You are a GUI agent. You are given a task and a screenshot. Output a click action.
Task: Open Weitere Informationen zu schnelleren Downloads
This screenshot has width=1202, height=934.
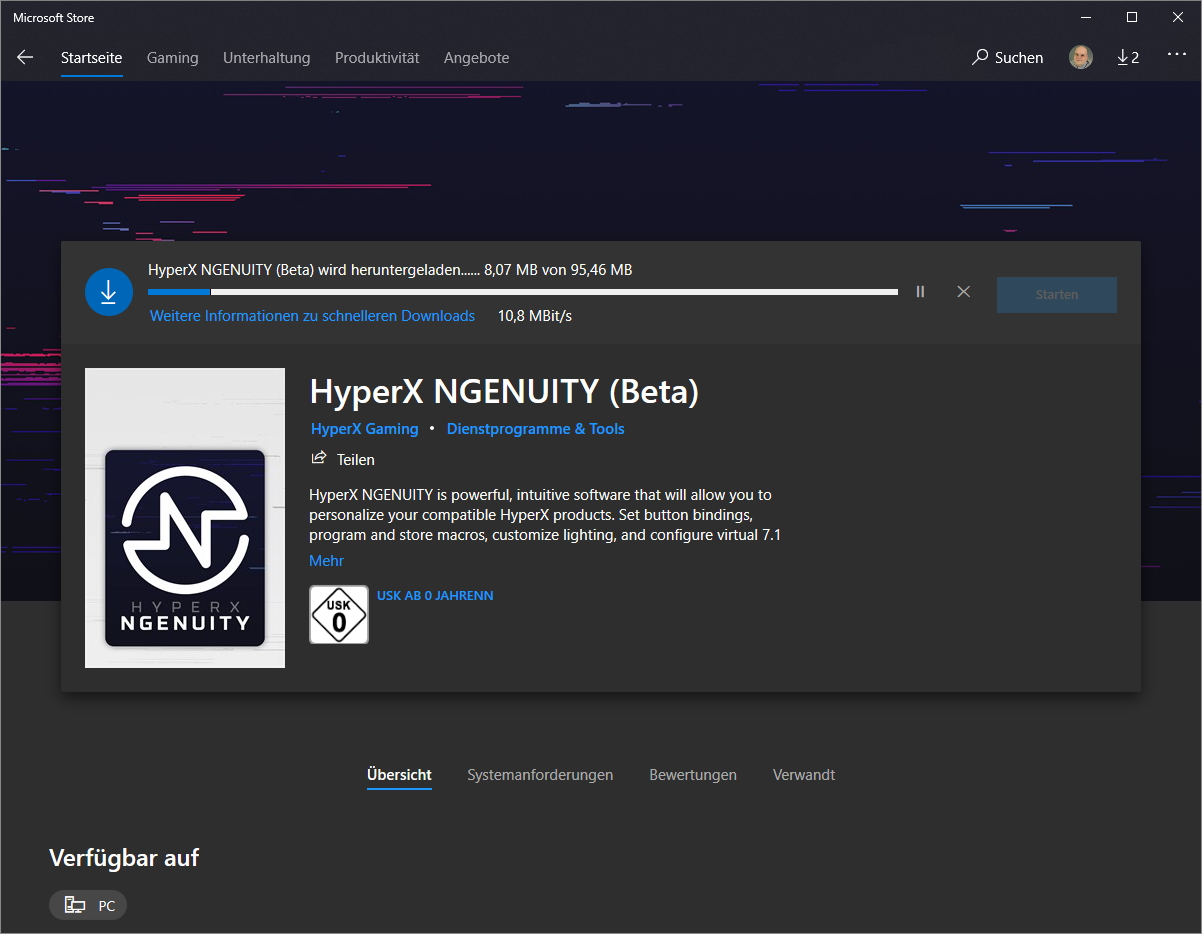(312, 316)
